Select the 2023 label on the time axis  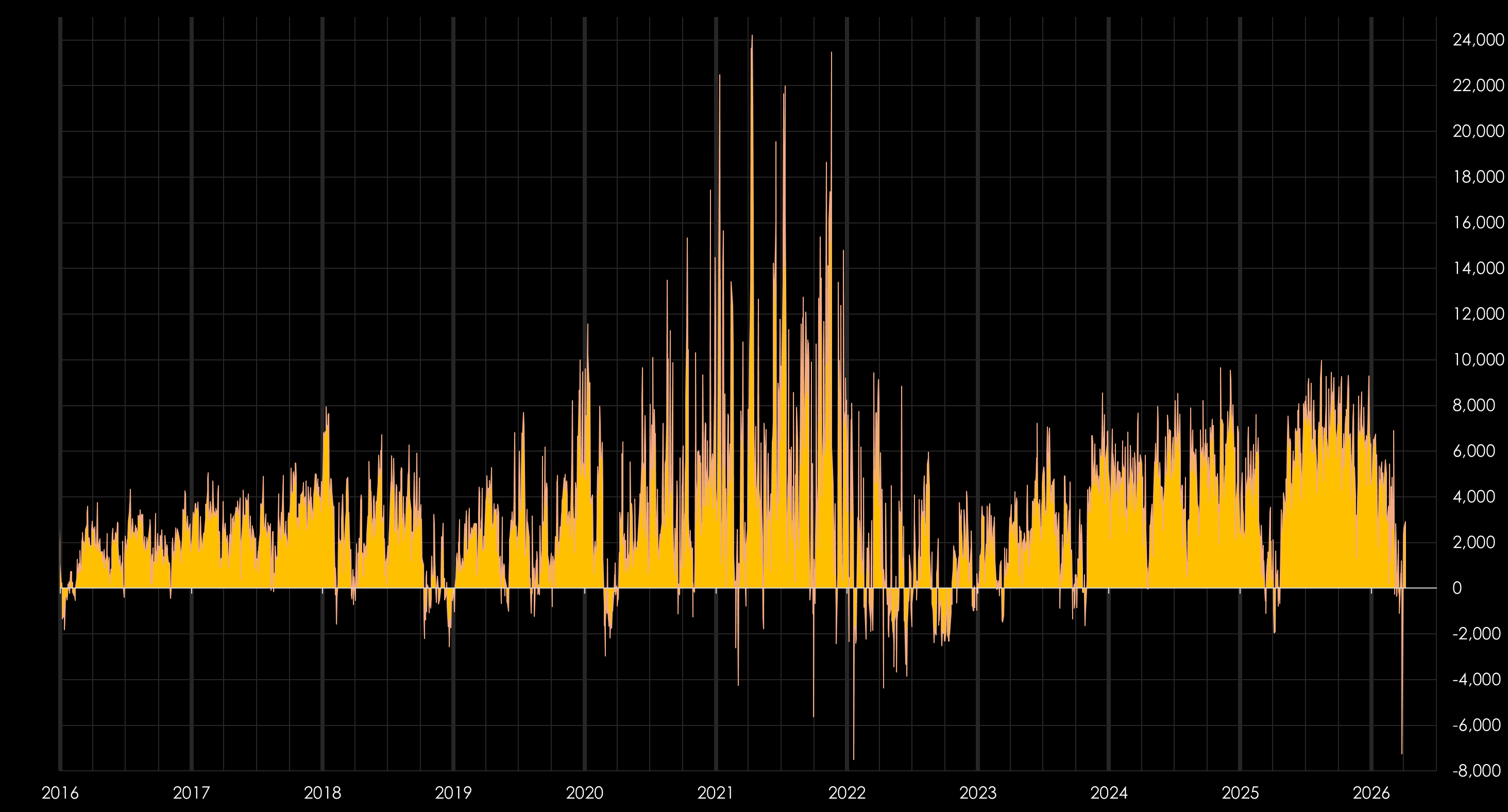pyautogui.click(x=978, y=793)
